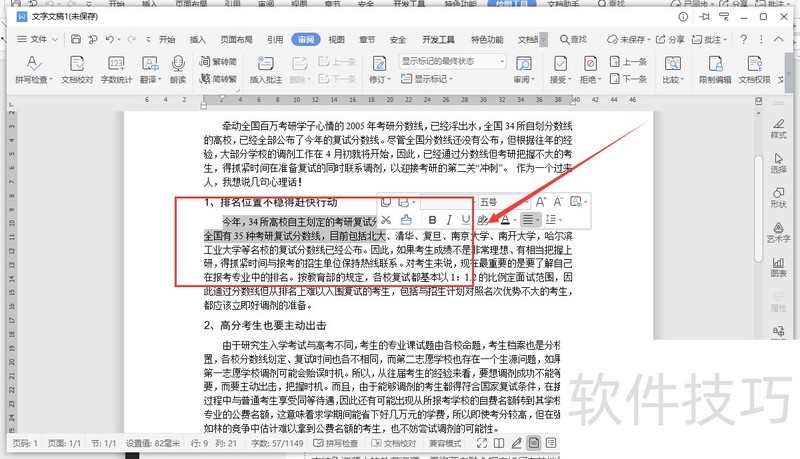Cut selection with the scissors icon
This screenshot has height=459, width=800.
point(386,220)
